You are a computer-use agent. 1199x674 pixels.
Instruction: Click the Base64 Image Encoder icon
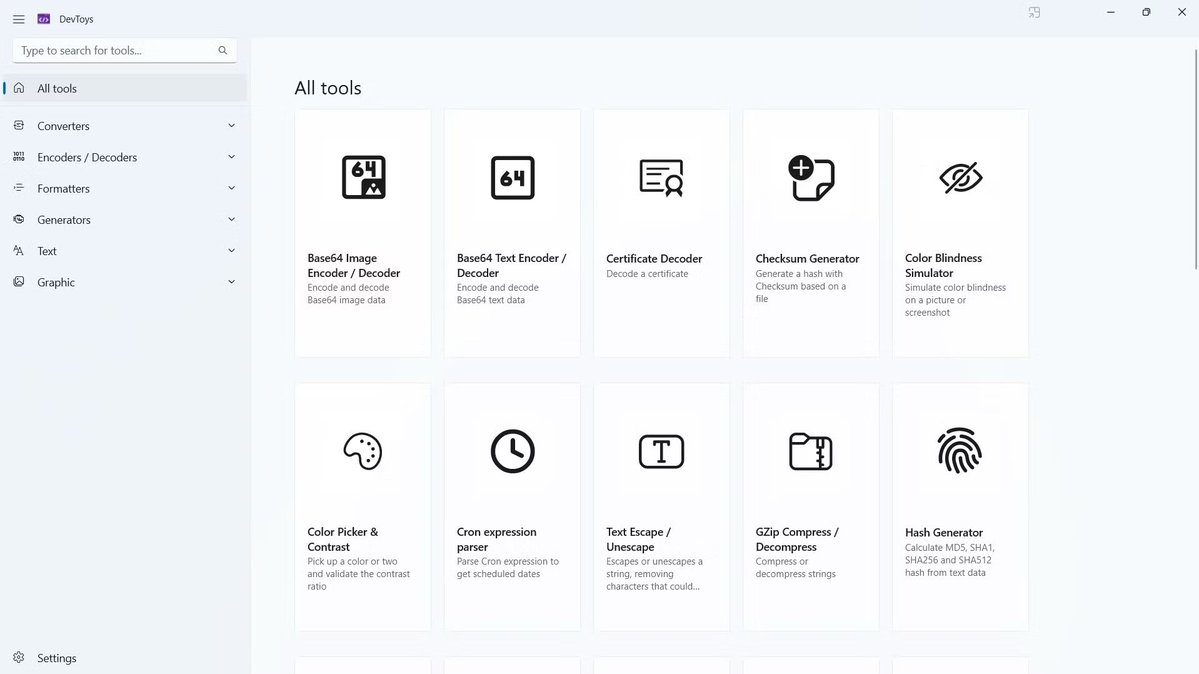pos(363,177)
